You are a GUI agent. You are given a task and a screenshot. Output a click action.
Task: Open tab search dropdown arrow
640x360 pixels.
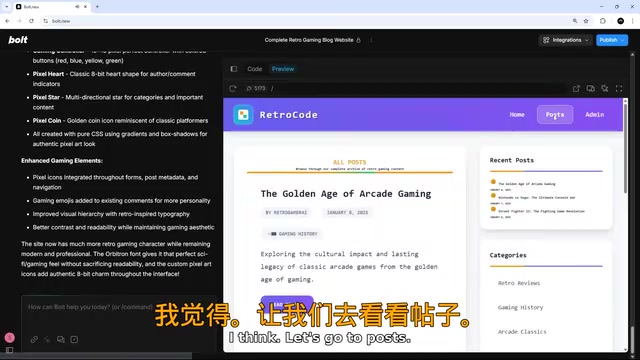pos(7,7)
